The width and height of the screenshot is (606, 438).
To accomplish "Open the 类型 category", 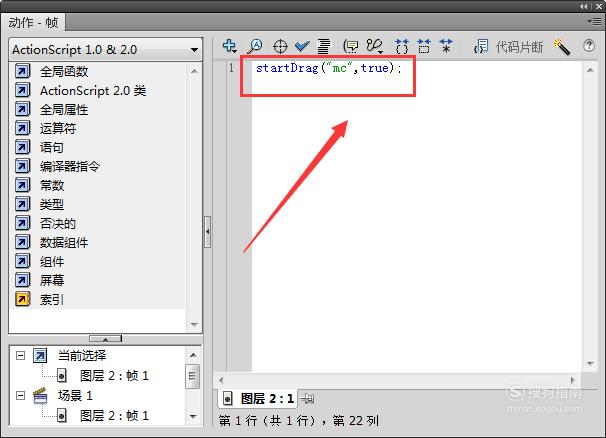I will (x=52, y=205).
